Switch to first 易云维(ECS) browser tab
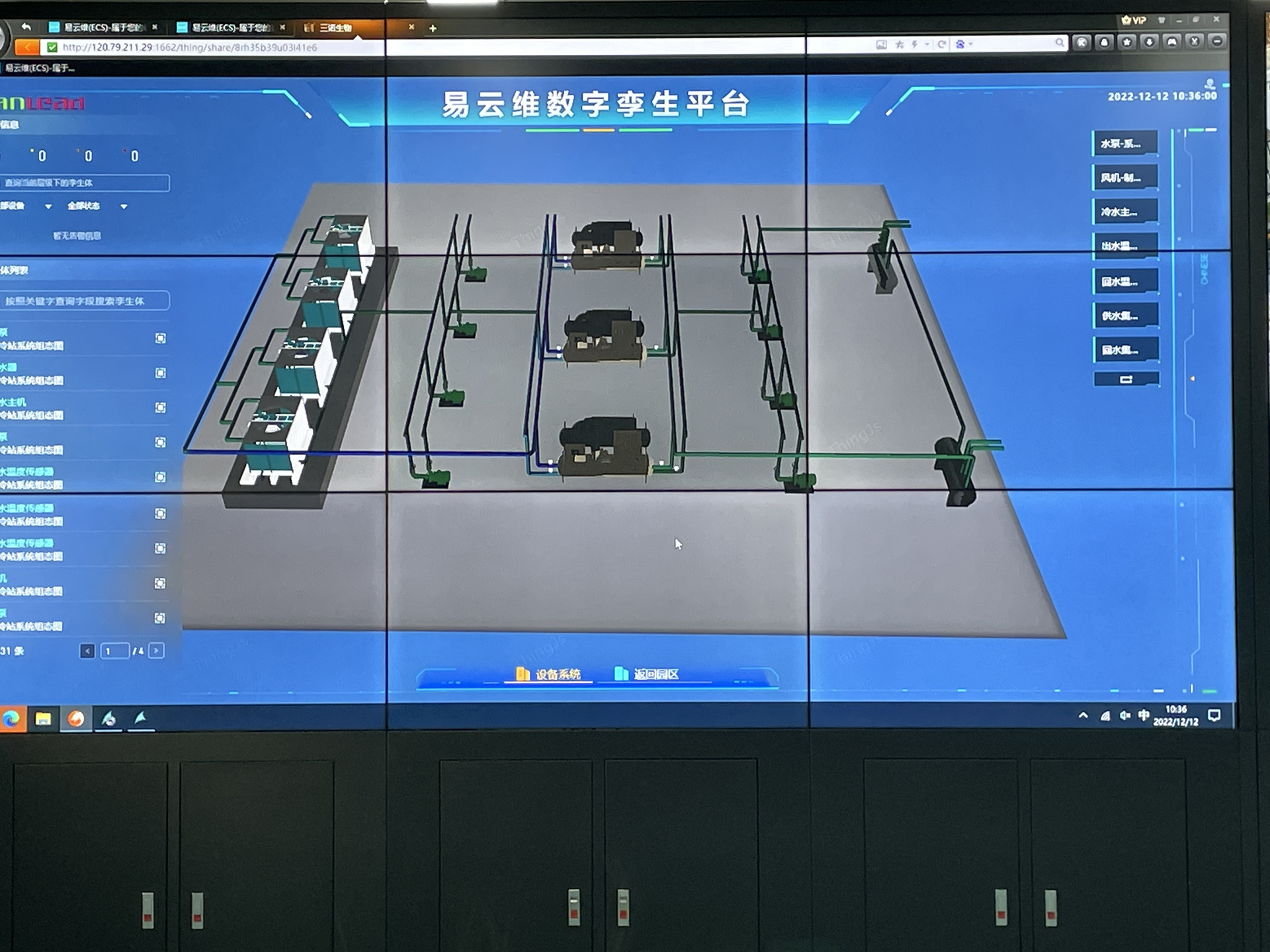 point(103,28)
